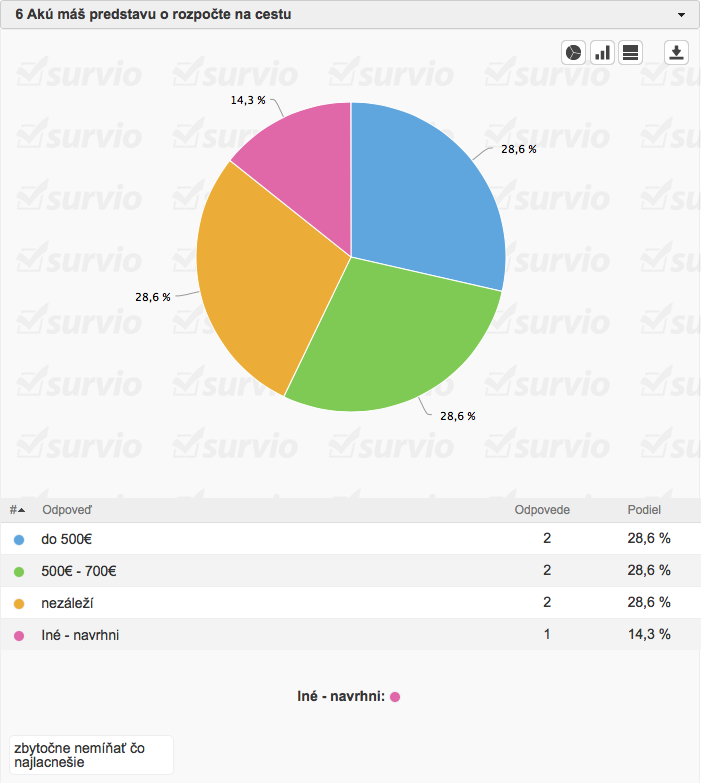Click blue dot beside 'do 500€'

[x=19, y=539]
